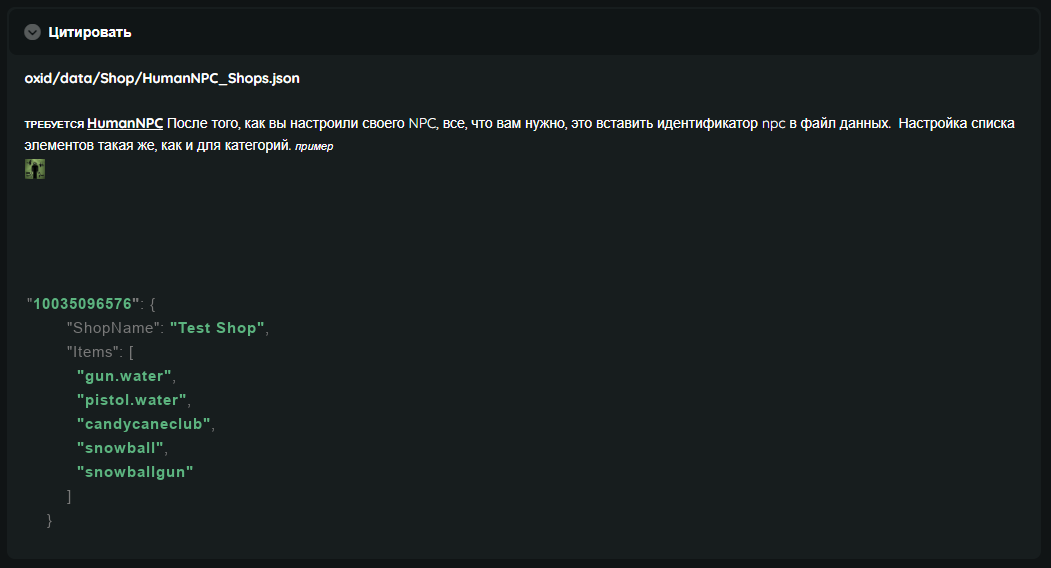The height and width of the screenshot is (568, 1051).
Task: Click the italic "пример" text
Action: [314, 146]
